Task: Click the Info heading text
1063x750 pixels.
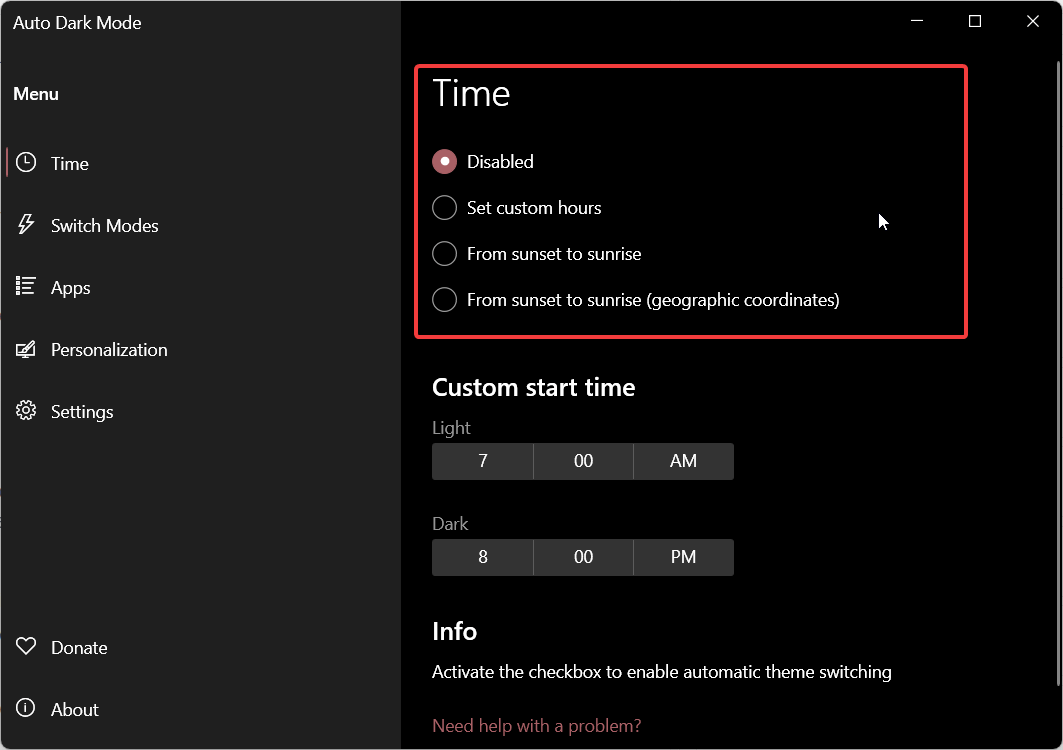Action: tap(454, 631)
